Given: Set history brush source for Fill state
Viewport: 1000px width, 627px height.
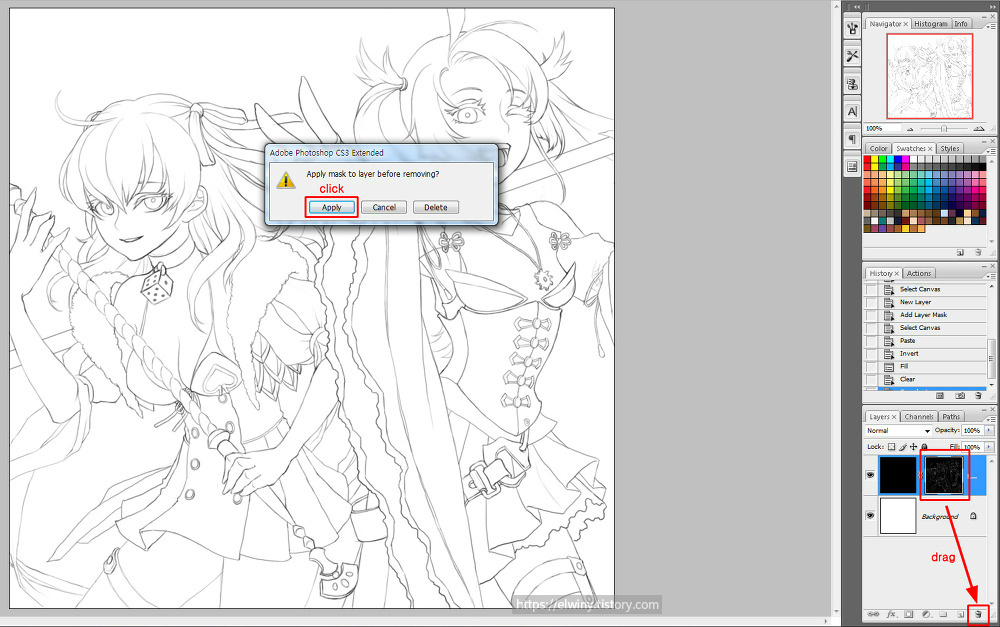Looking at the screenshot, I should click(871, 366).
